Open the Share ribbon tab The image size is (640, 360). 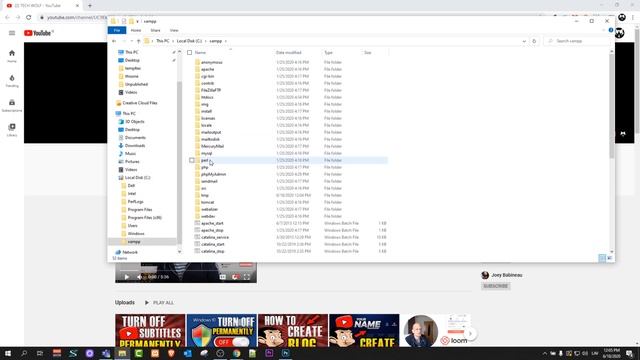click(x=156, y=31)
